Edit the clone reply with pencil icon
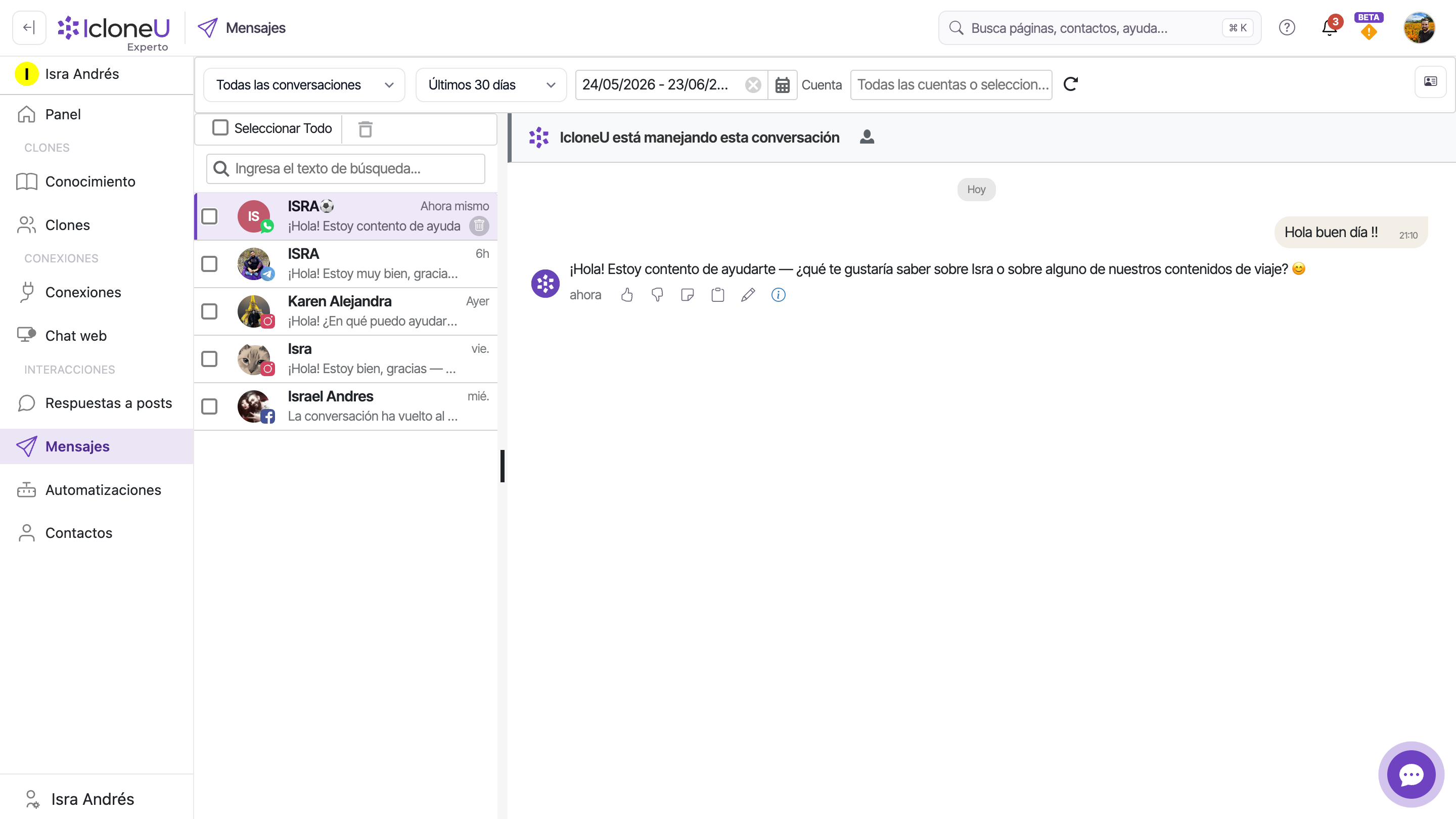This screenshot has width=1456, height=819. tap(748, 295)
